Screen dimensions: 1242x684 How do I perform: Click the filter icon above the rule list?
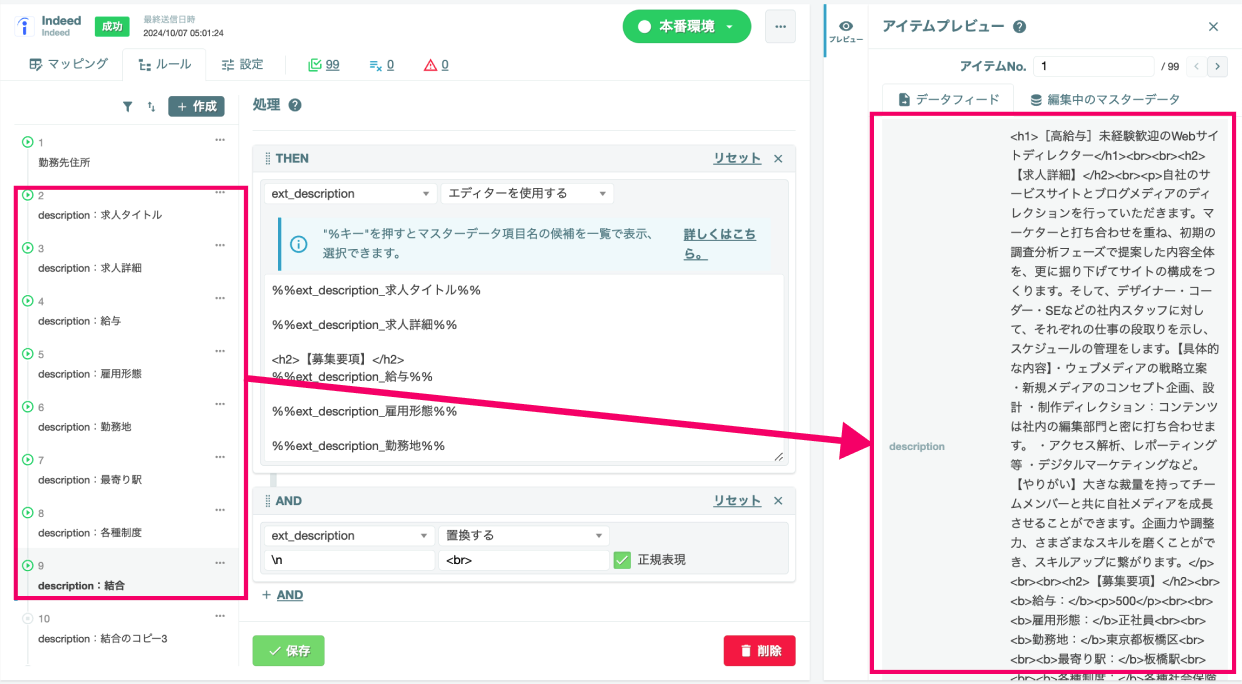(x=127, y=106)
